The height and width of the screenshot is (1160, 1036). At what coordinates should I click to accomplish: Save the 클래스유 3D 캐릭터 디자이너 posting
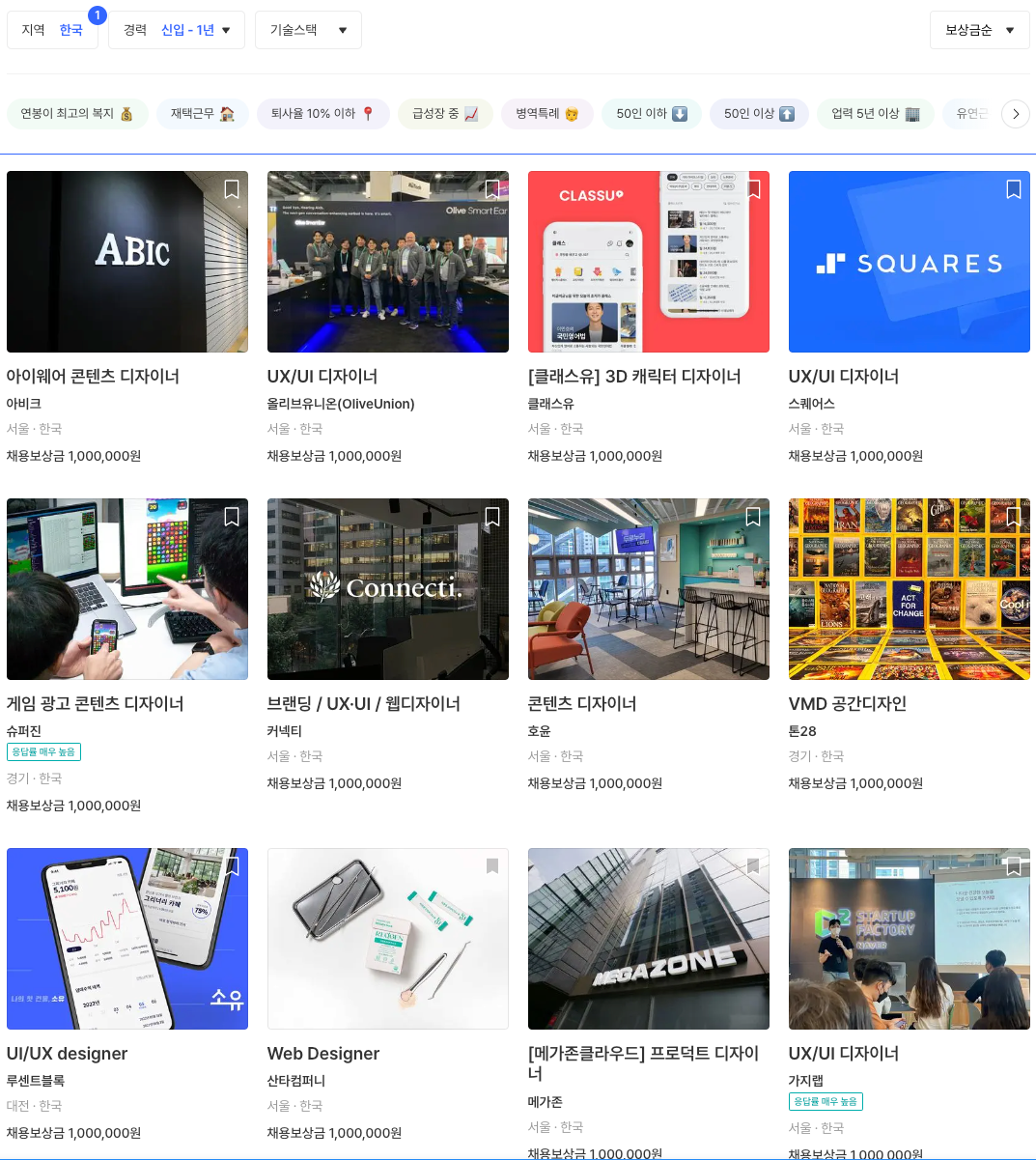click(753, 189)
